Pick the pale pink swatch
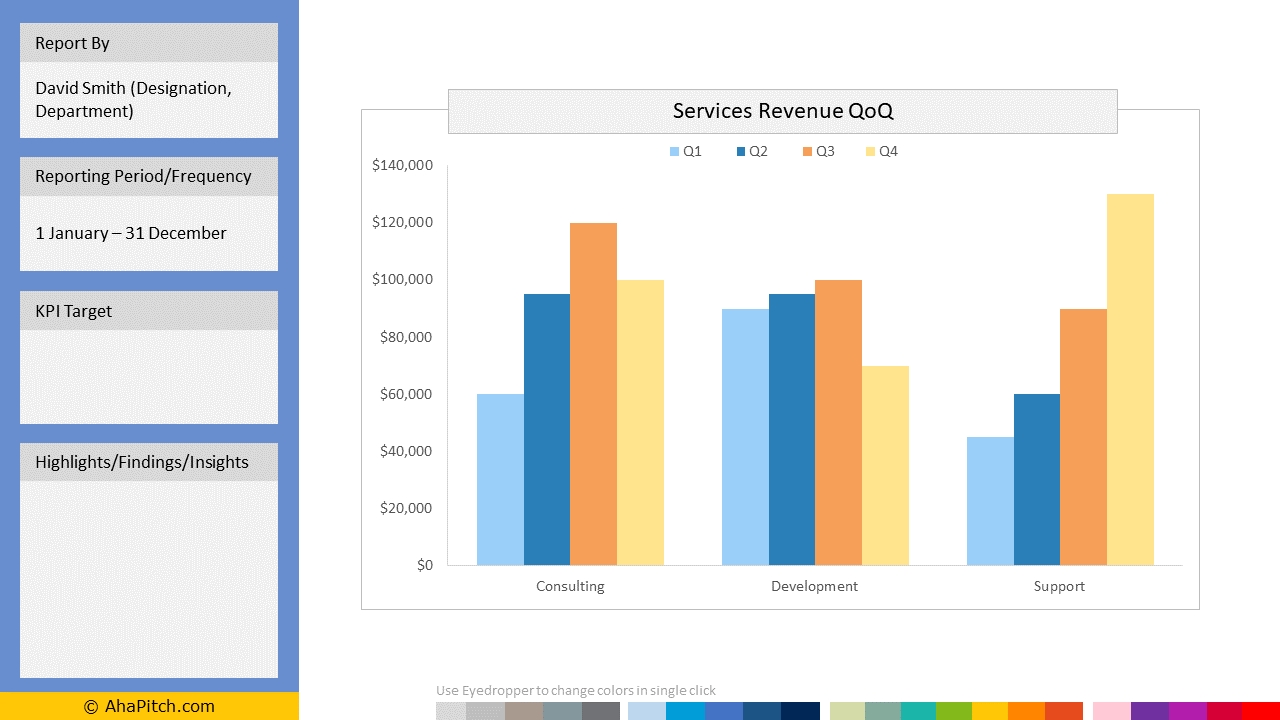 1112,711
